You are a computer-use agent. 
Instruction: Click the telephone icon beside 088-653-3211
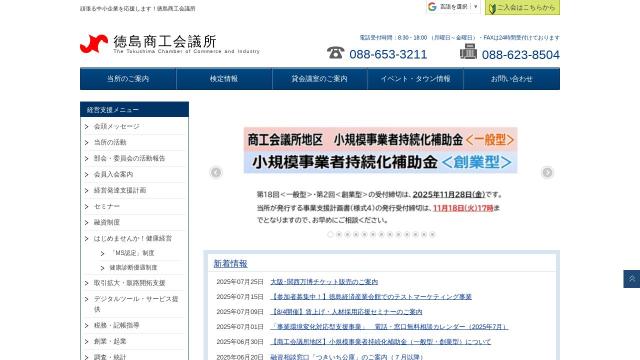point(336,53)
